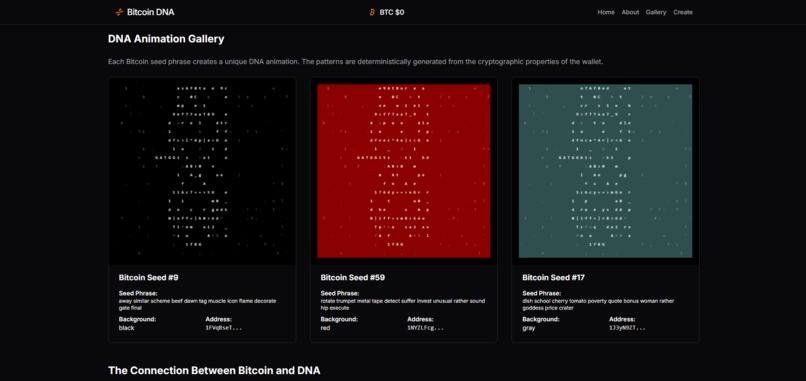Click the background value 'red'
This screenshot has width=806, height=381.
(x=325, y=328)
